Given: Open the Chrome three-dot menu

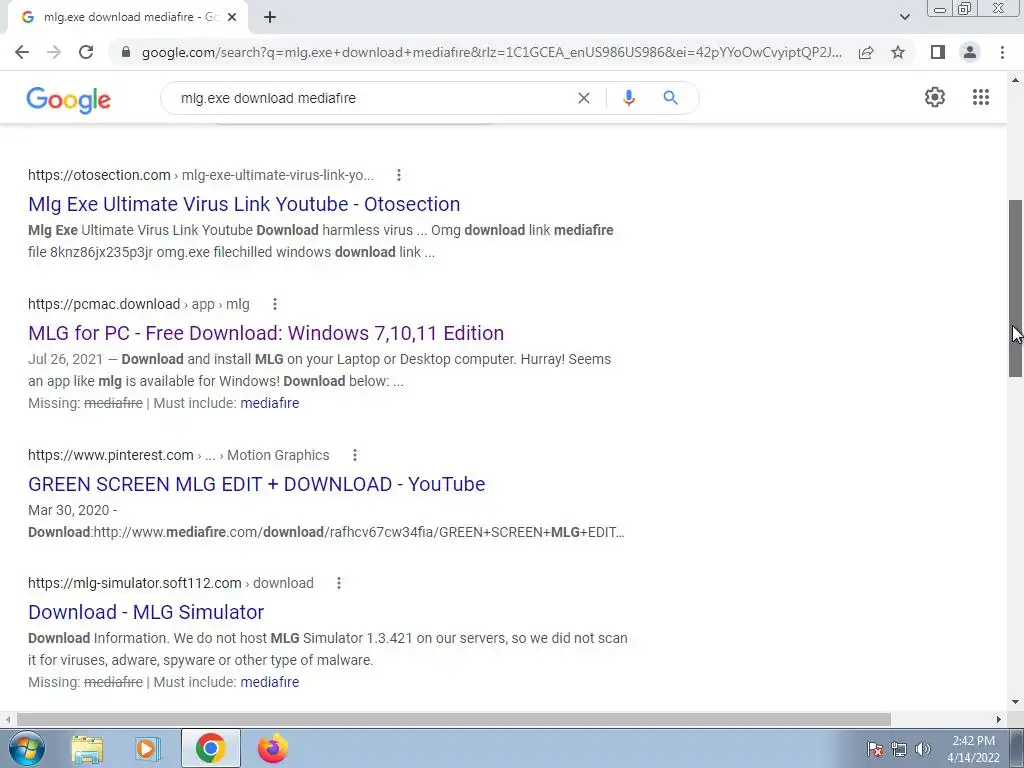Looking at the screenshot, I should [1002, 52].
